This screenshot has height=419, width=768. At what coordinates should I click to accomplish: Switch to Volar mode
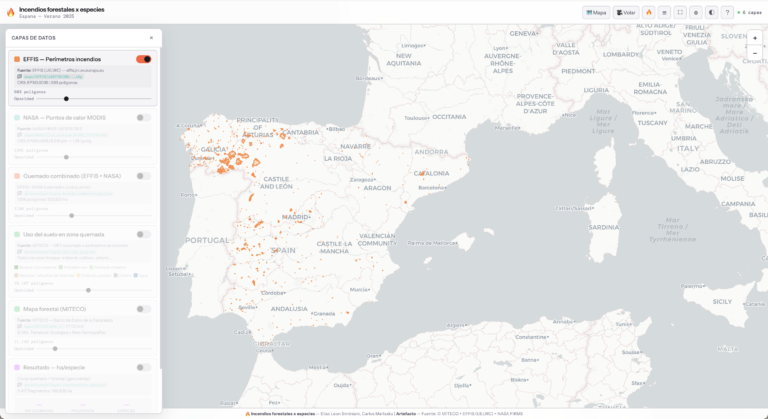tap(626, 13)
